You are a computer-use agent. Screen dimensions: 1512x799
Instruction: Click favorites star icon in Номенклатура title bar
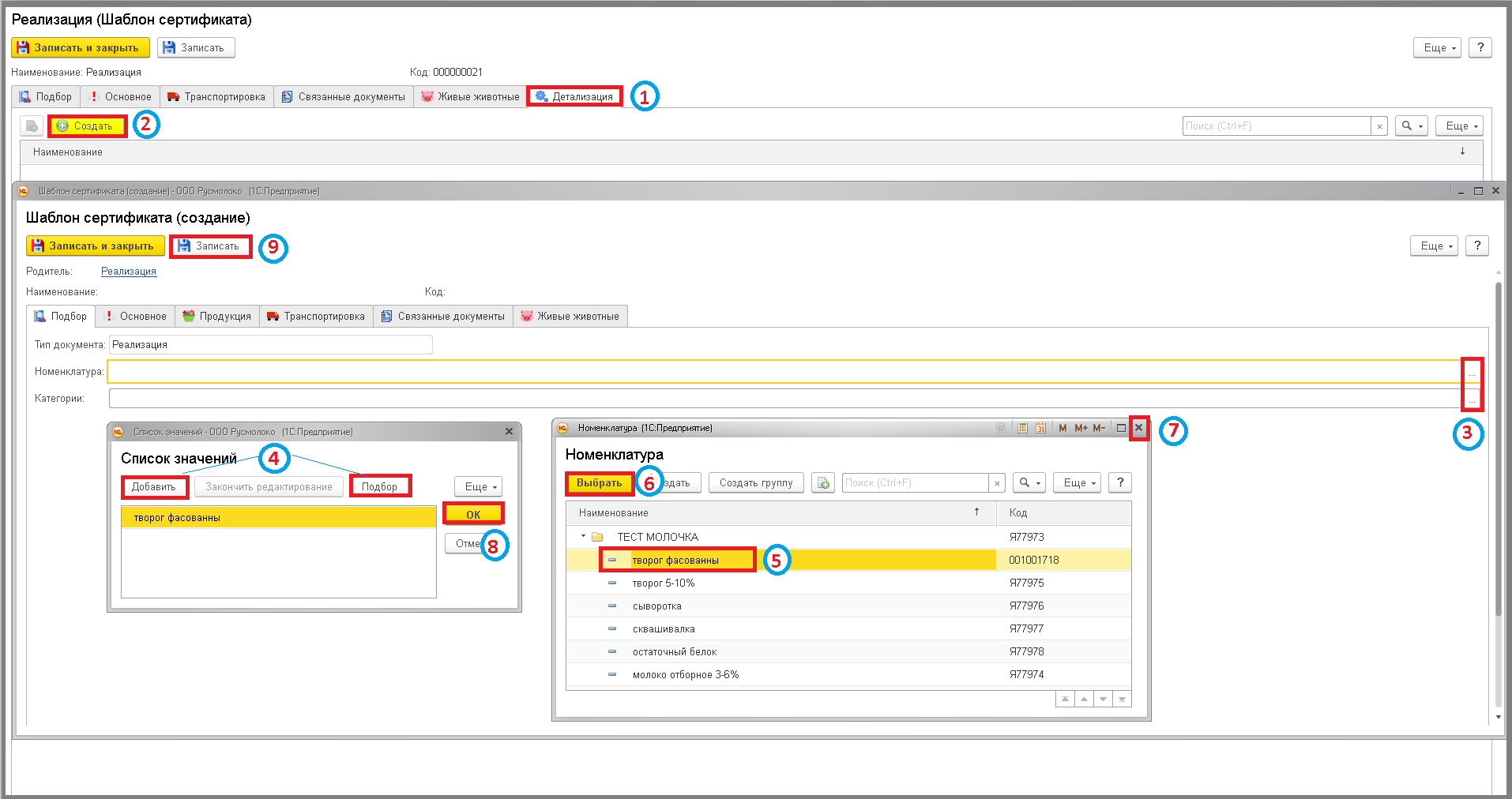point(1001,428)
